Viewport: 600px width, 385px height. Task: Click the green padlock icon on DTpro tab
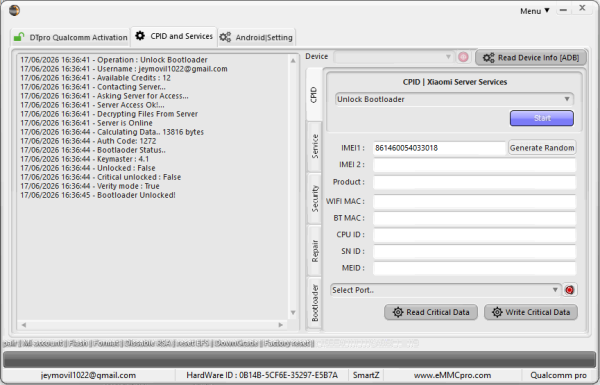coord(19,37)
